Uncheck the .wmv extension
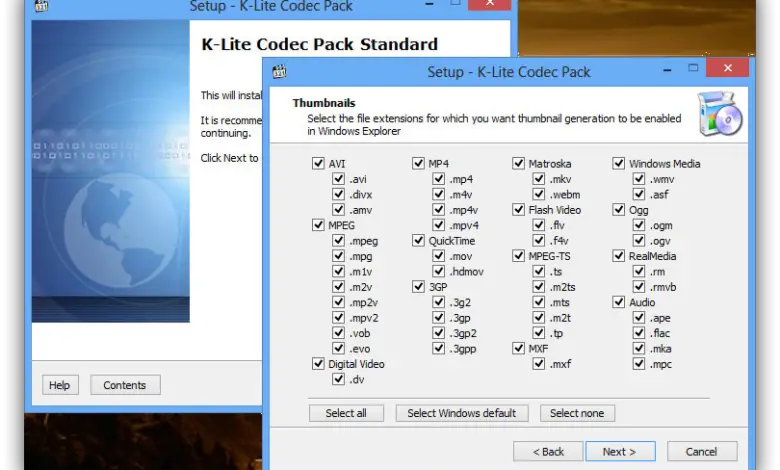 (639, 179)
